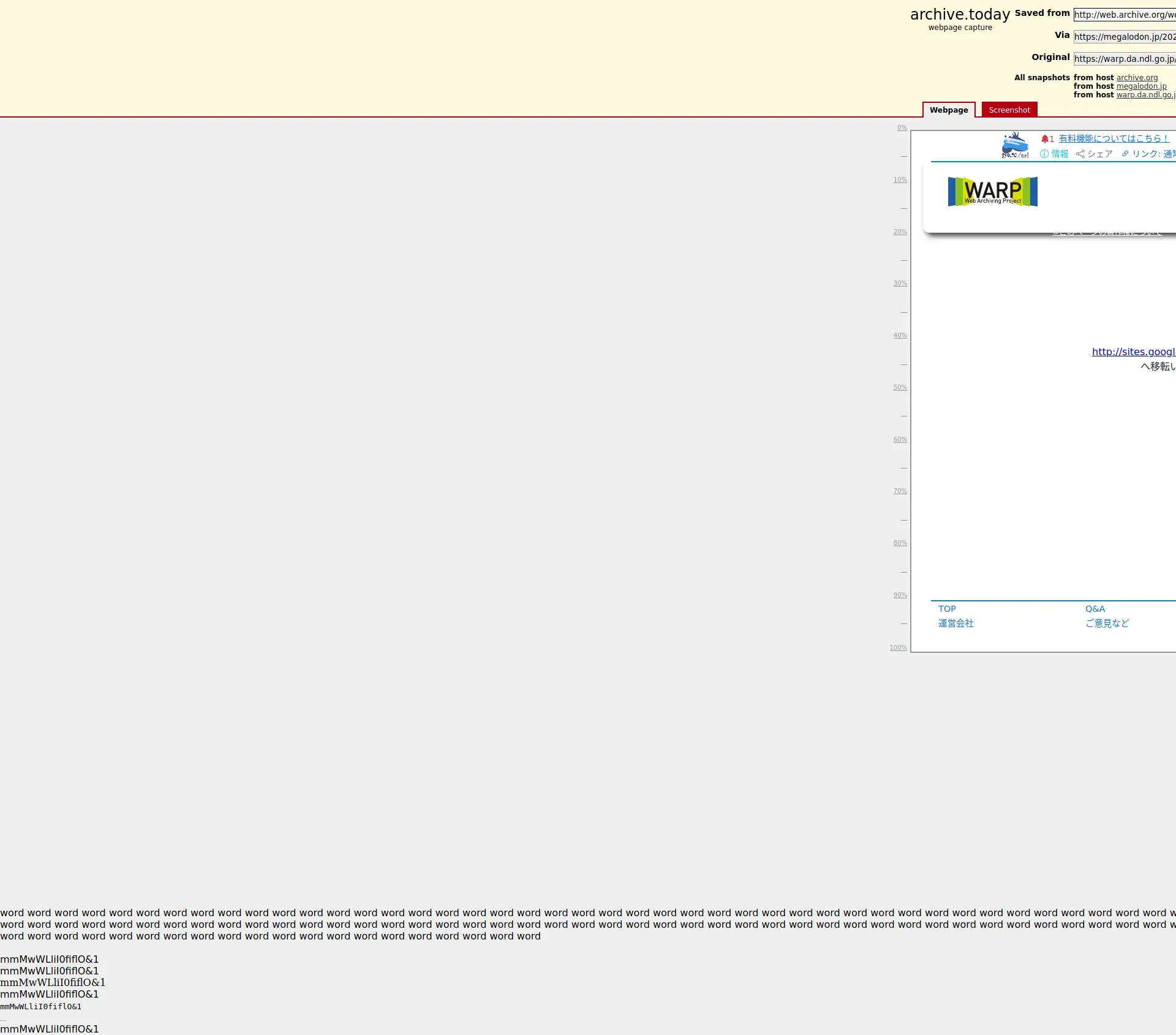Open the 情報 info icon
The height and width of the screenshot is (1035, 1176).
pos(1044,154)
